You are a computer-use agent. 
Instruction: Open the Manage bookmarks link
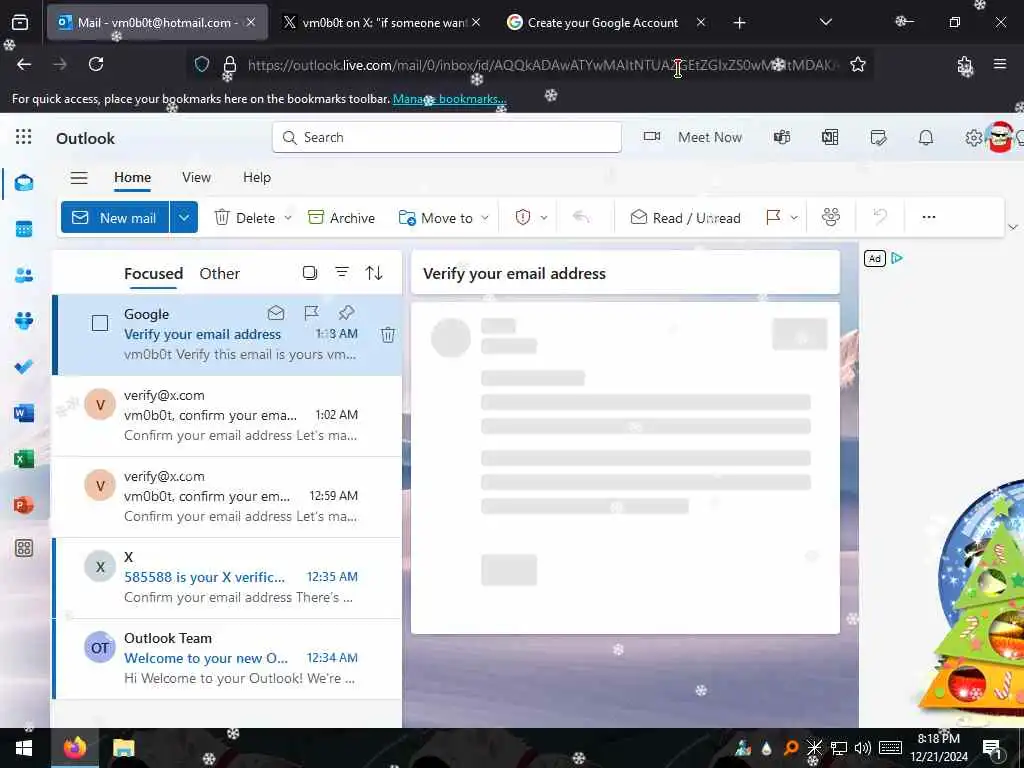[449, 99]
